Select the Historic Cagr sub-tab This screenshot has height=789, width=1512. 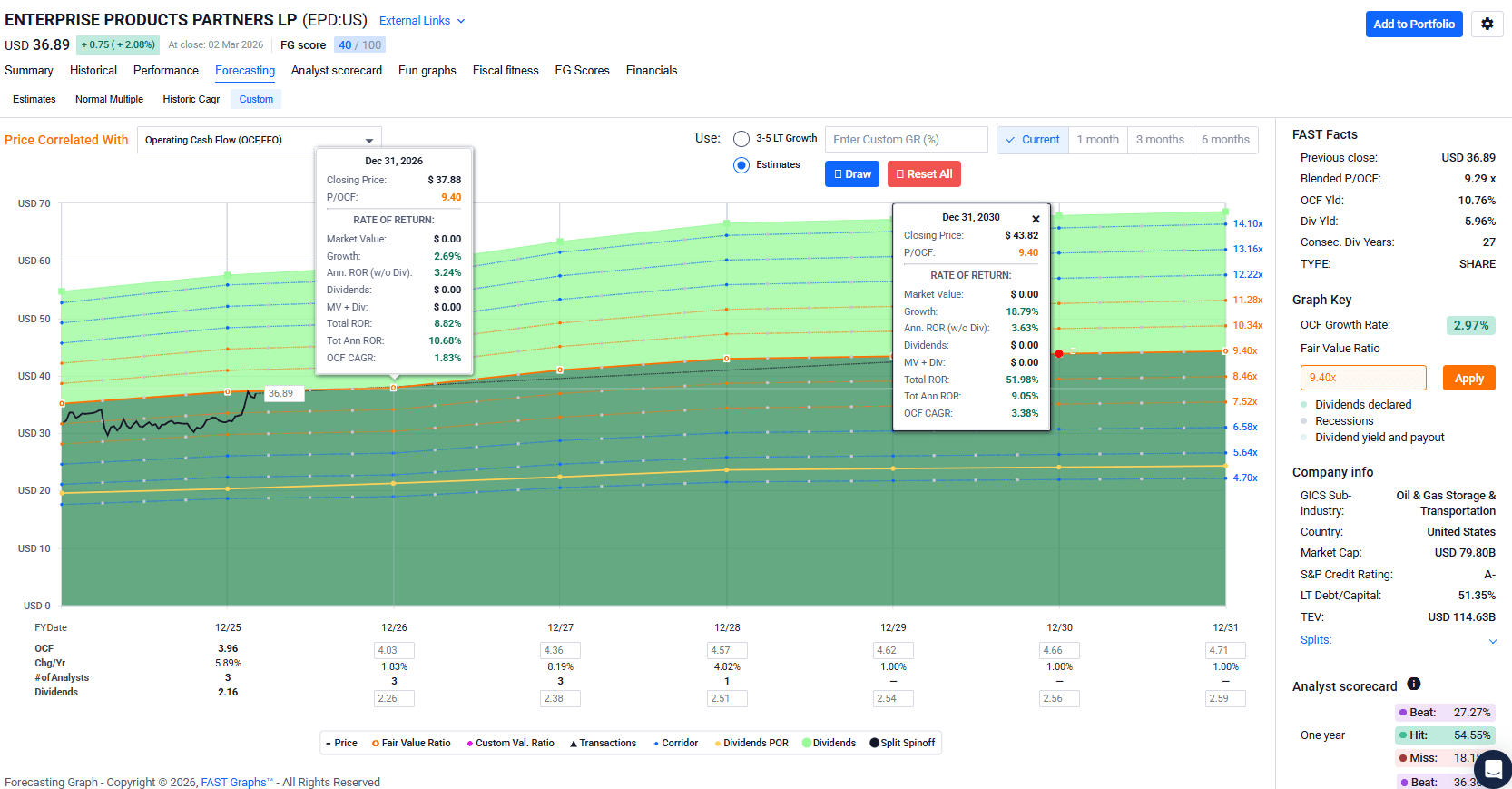point(191,100)
